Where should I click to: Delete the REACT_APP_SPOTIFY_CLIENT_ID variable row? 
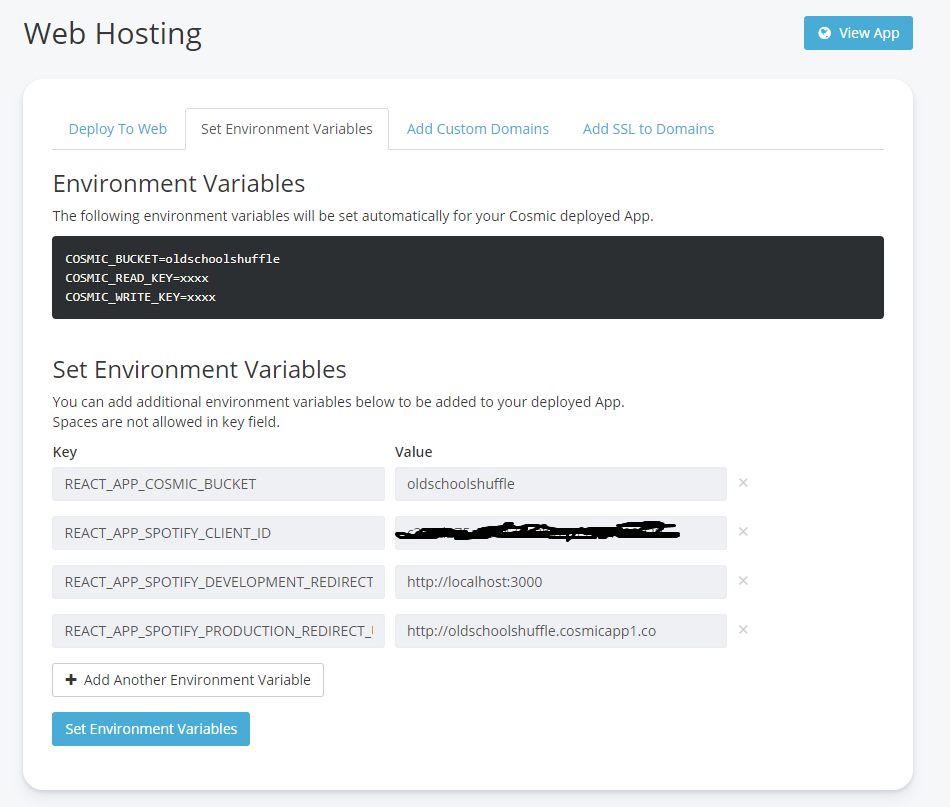(743, 532)
